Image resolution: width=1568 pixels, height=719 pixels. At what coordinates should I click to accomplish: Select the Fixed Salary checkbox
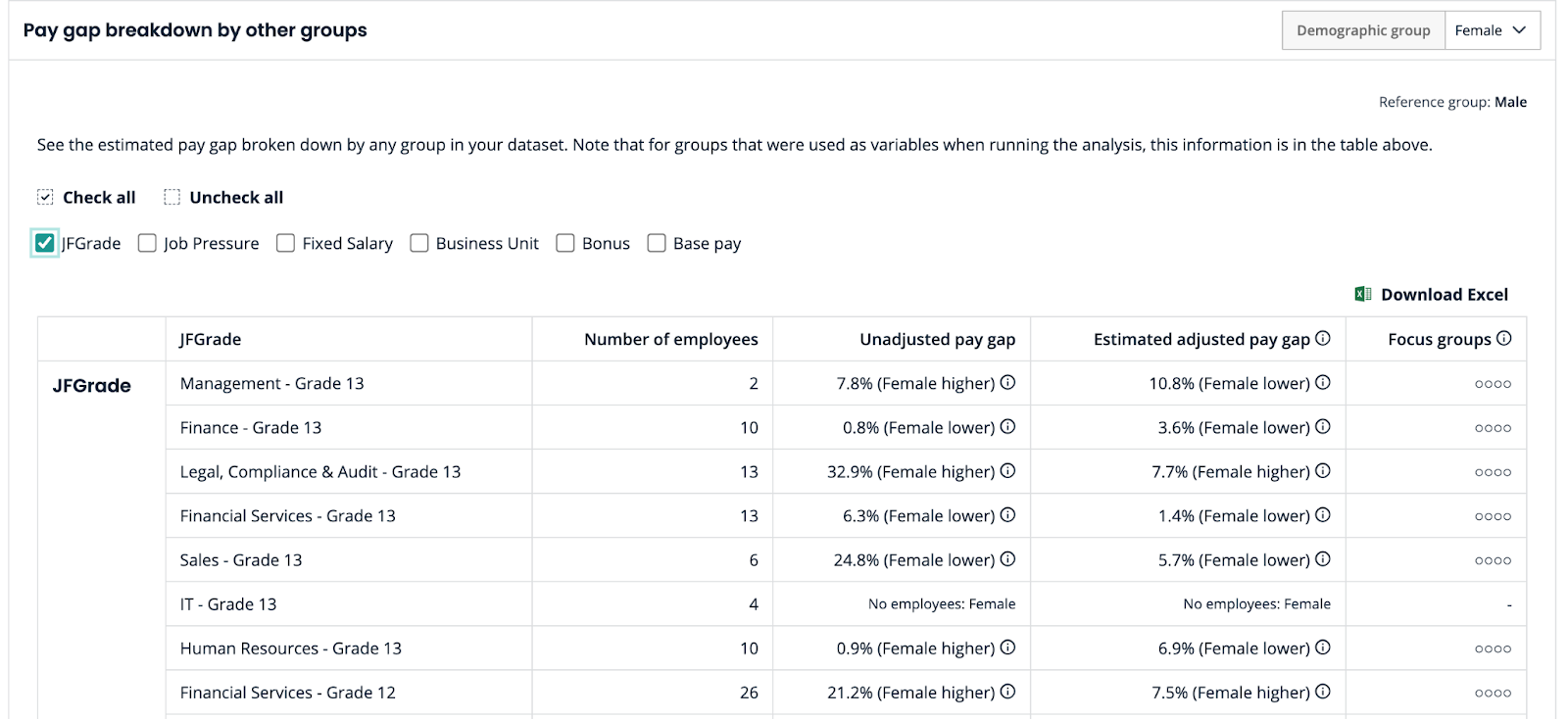[285, 243]
